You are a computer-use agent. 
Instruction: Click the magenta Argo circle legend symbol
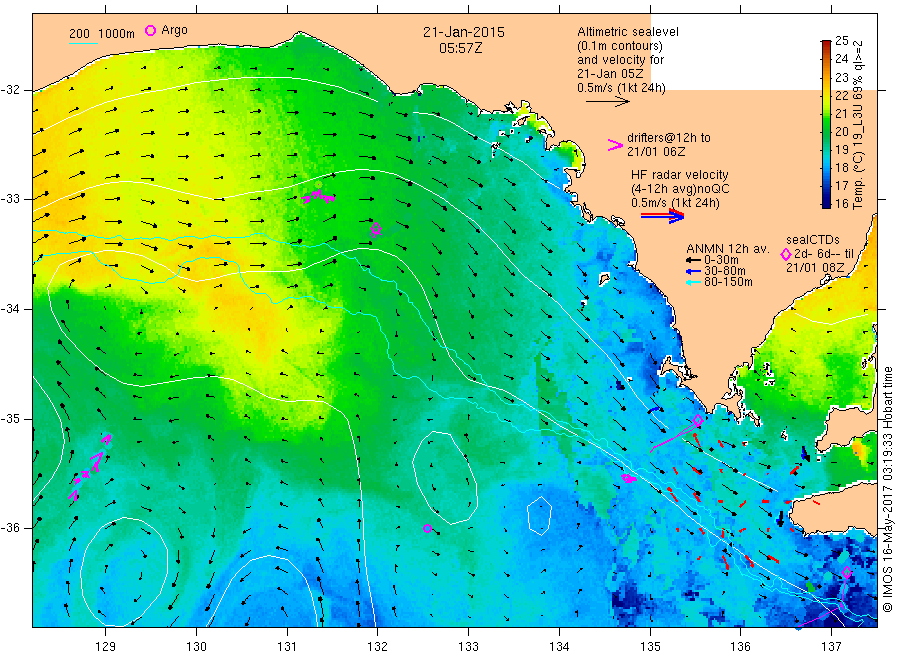150,30
